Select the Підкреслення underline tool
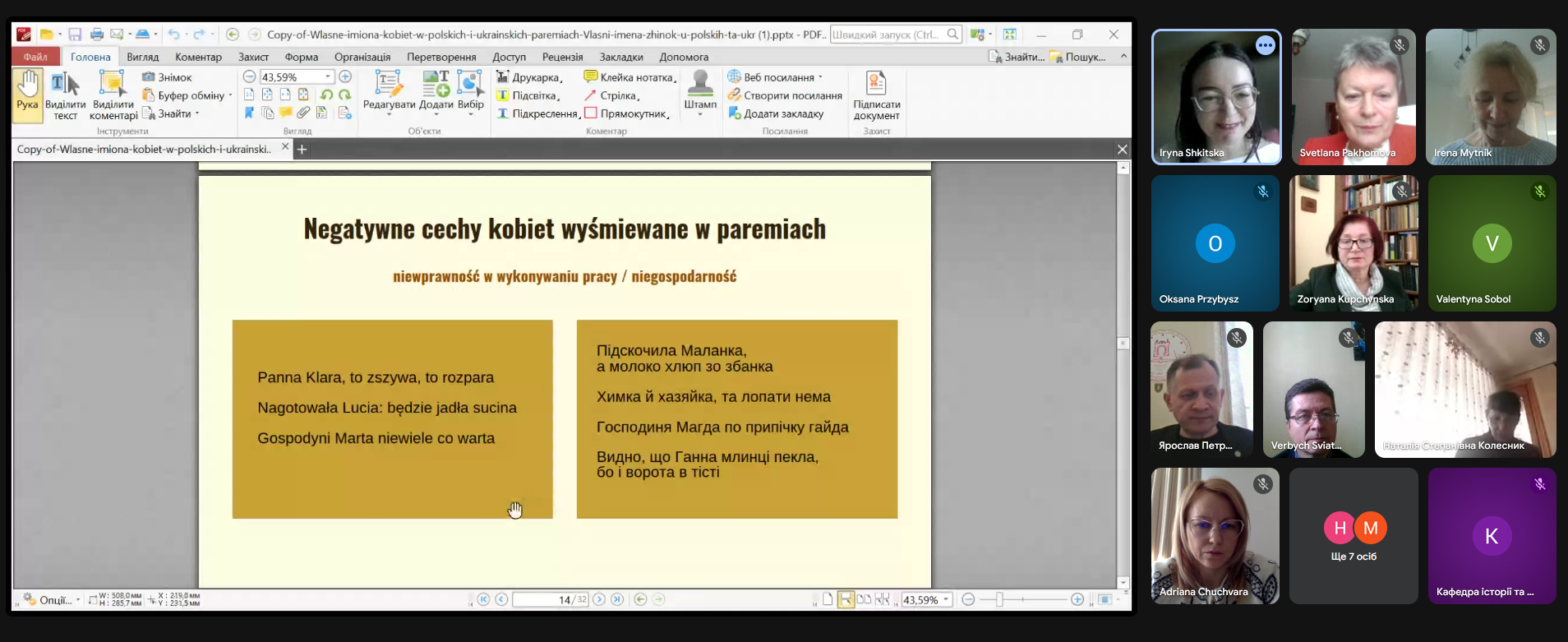The height and width of the screenshot is (642, 1568). [x=538, y=113]
